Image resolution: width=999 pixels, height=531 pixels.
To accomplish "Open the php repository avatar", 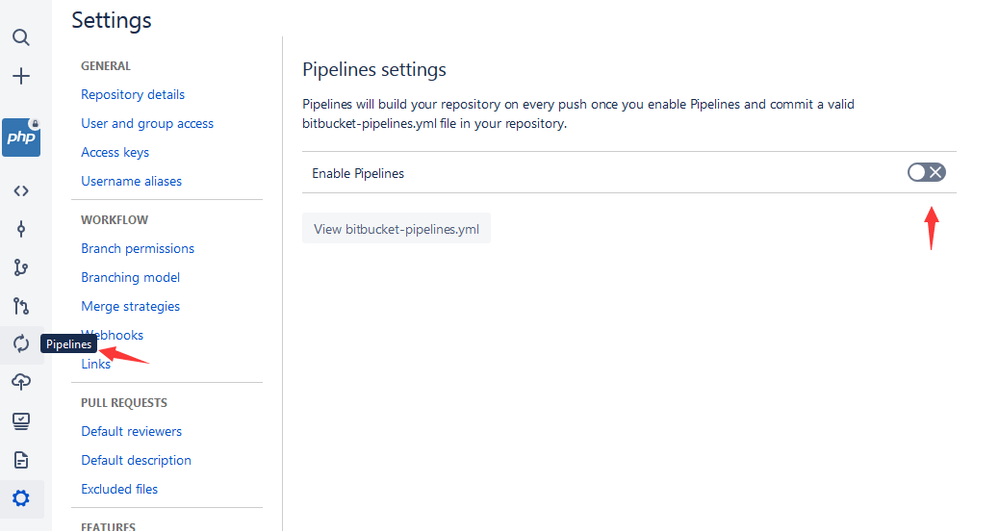I will click(x=21, y=137).
